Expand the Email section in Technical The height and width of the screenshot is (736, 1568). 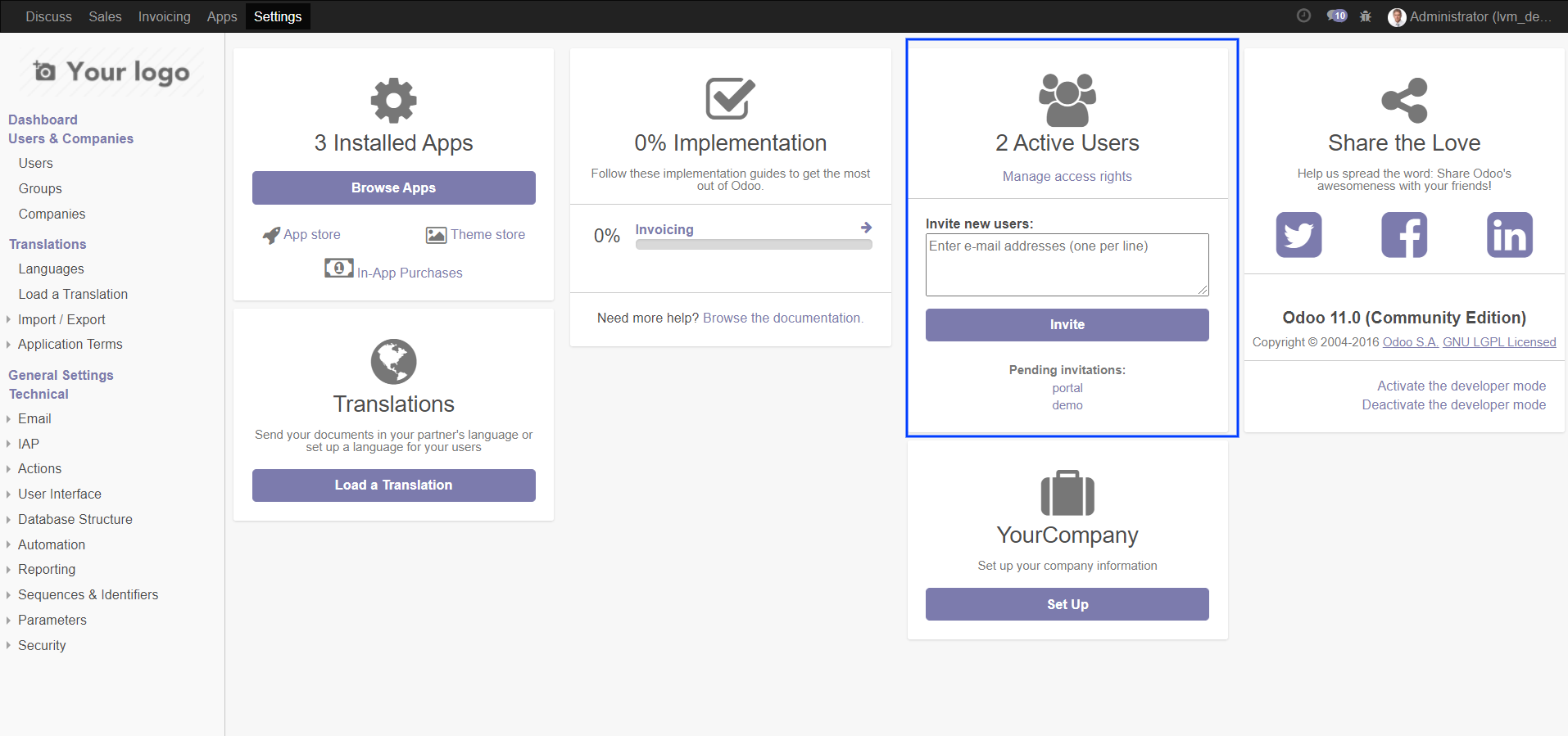(34, 418)
